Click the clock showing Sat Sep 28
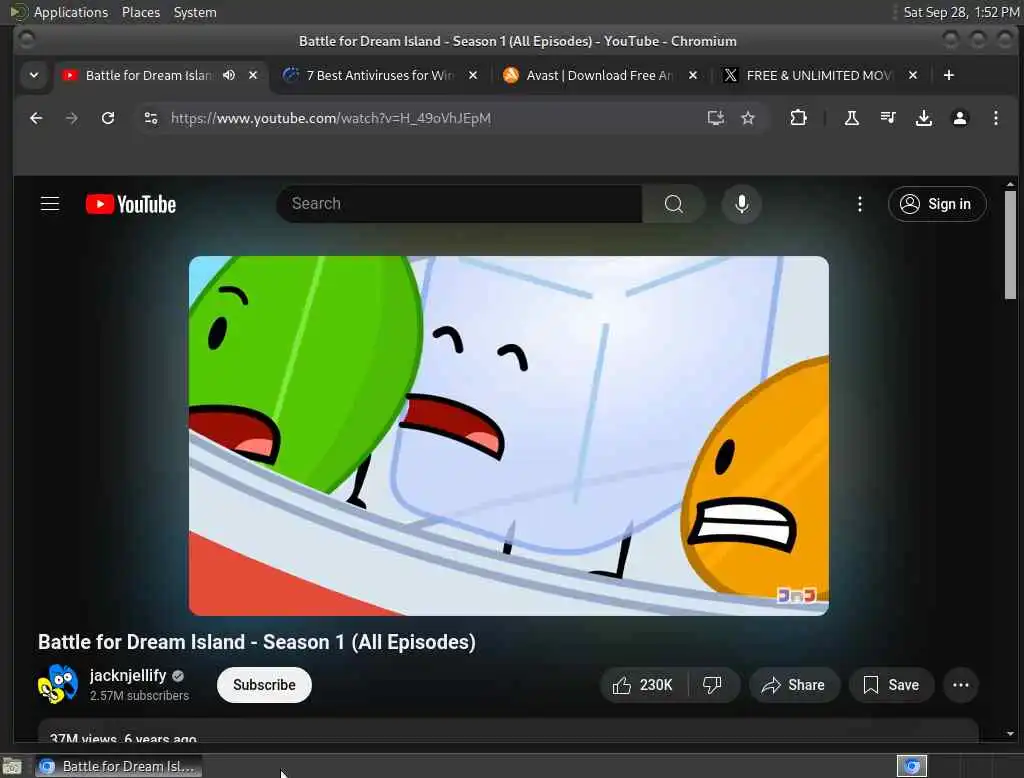Viewport: 1024px width, 778px height. coord(961,12)
